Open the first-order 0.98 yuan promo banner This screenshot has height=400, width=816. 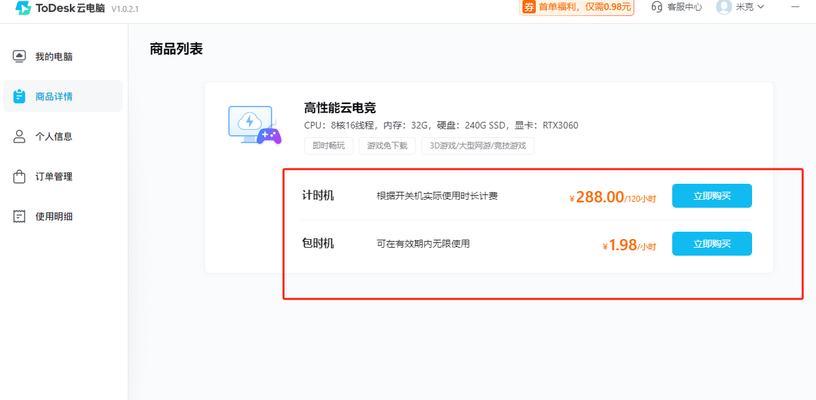point(577,7)
